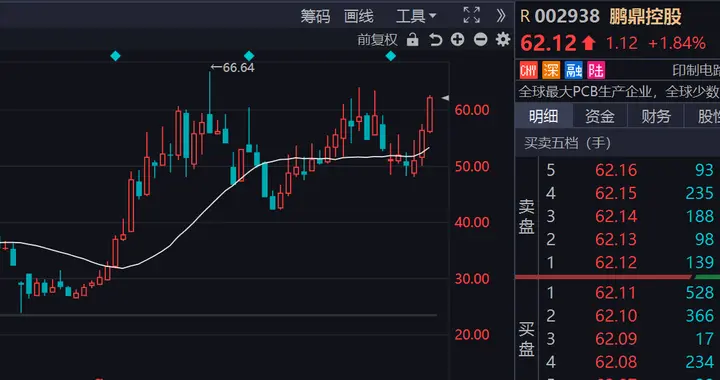Screen dimensions: 720x380
Task: Click the 66.64 high price label
Action: coord(232,67)
